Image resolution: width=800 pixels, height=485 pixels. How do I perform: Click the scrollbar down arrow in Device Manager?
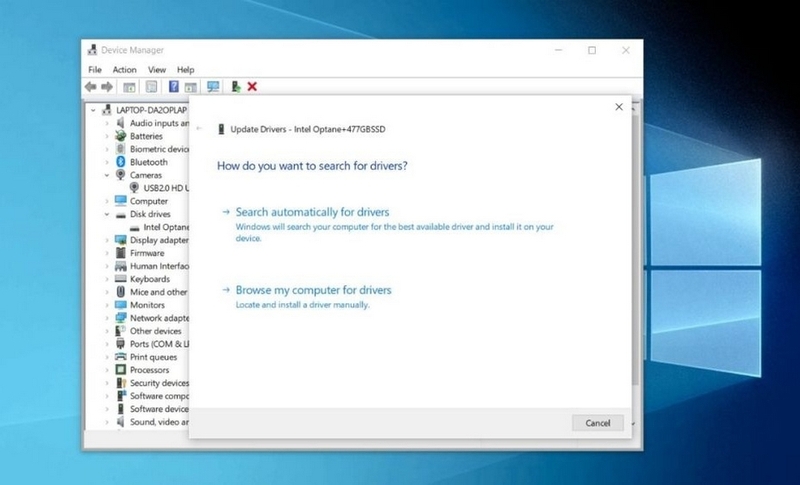(x=635, y=423)
